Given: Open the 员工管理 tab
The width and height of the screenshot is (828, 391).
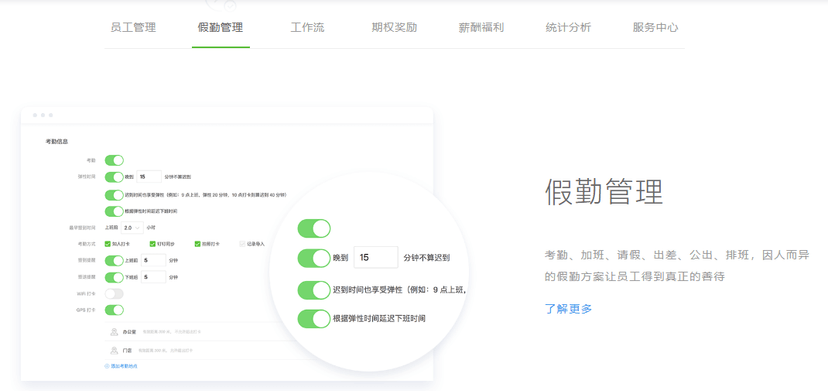Looking at the screenshot, I should tap(133, 27).
